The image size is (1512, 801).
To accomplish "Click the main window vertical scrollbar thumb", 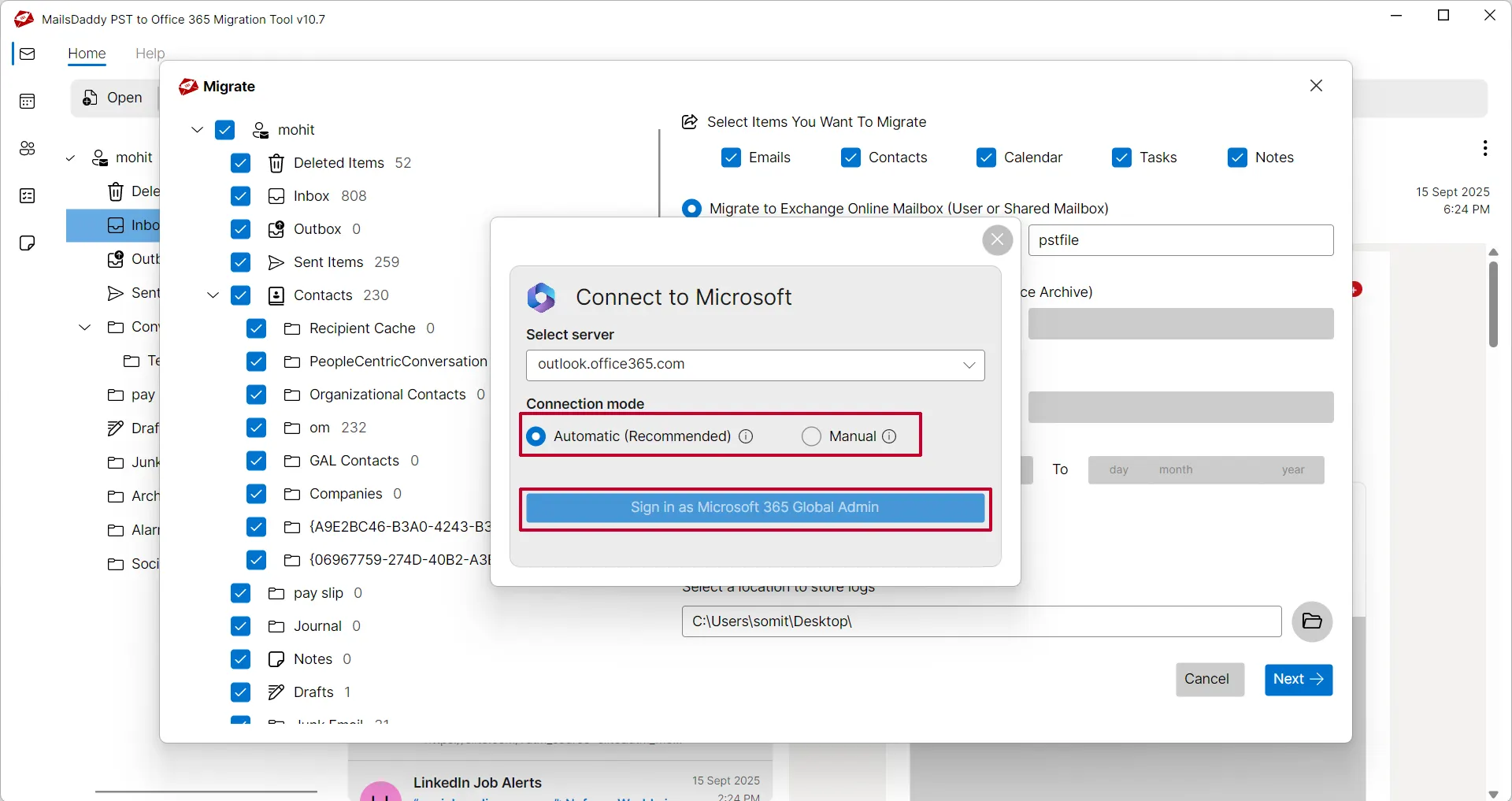I will (1493, 303).
